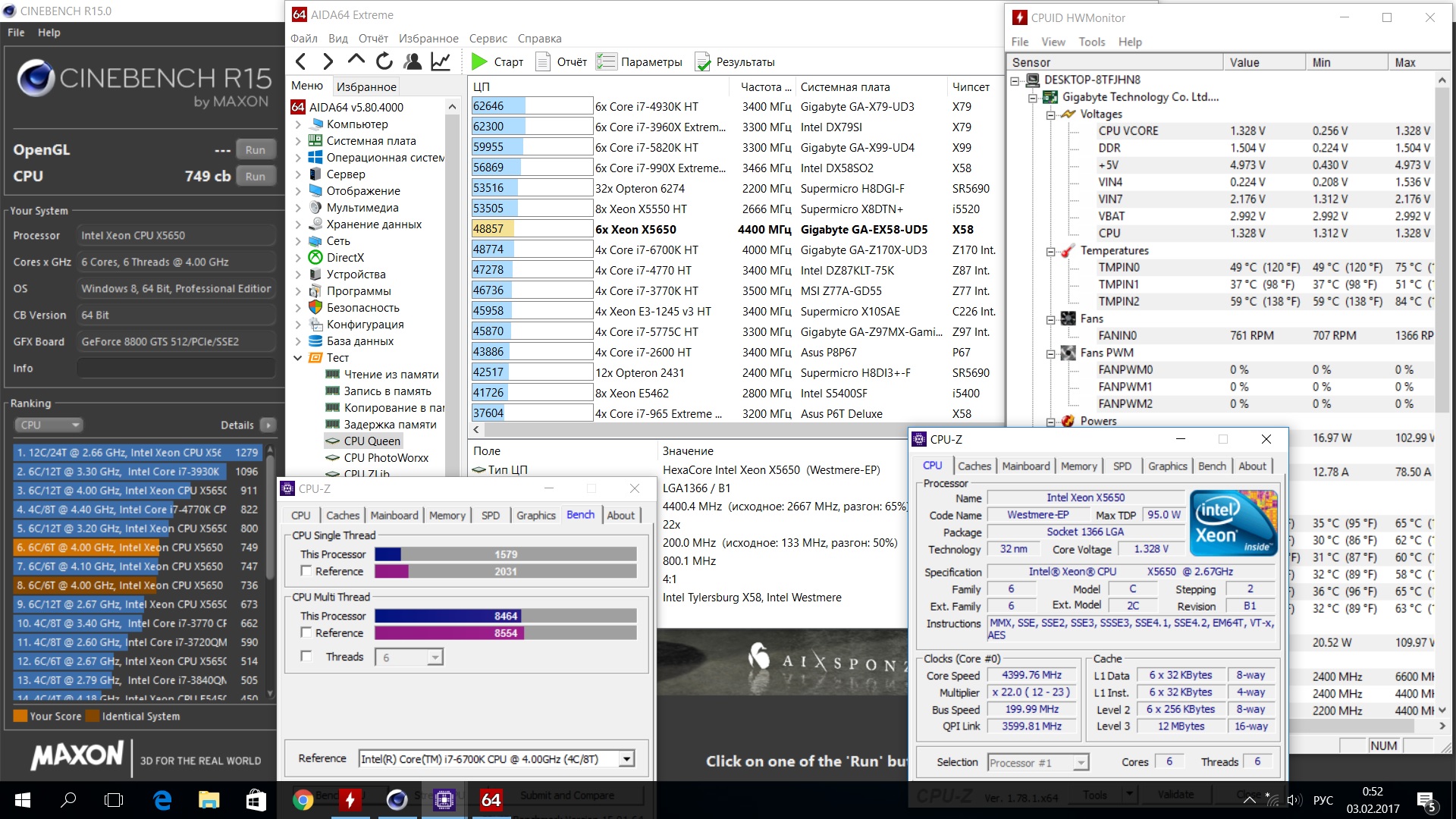The height and width of the screenshot is (819, 1456).
Task: Start benchmark with green Старт play icon
Action: [479, 61]
